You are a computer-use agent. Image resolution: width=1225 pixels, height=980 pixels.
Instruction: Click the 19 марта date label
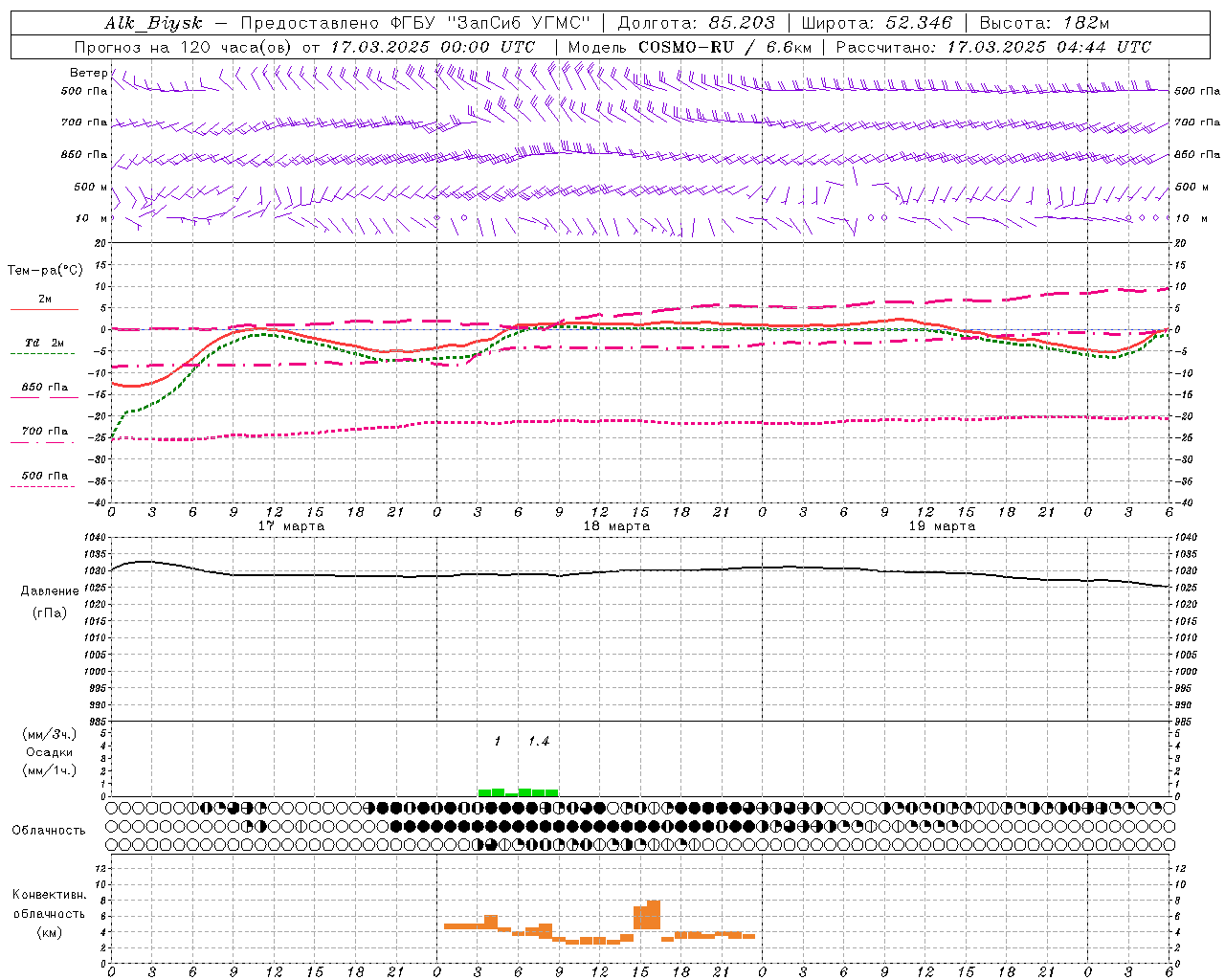pyautogui.click(x=943, y=526)
